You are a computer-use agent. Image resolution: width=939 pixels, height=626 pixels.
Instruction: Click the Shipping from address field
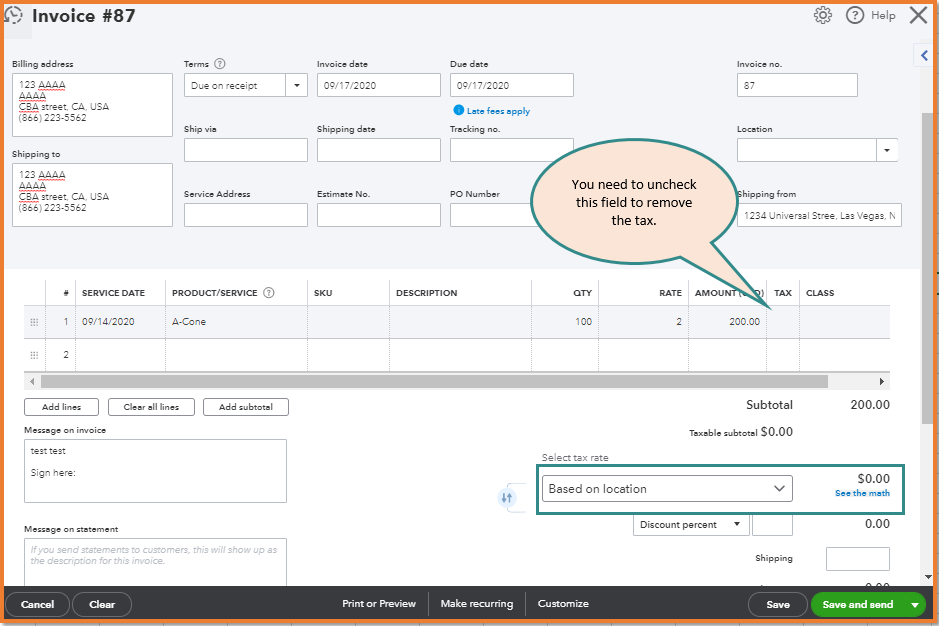[x=819, y=215]
